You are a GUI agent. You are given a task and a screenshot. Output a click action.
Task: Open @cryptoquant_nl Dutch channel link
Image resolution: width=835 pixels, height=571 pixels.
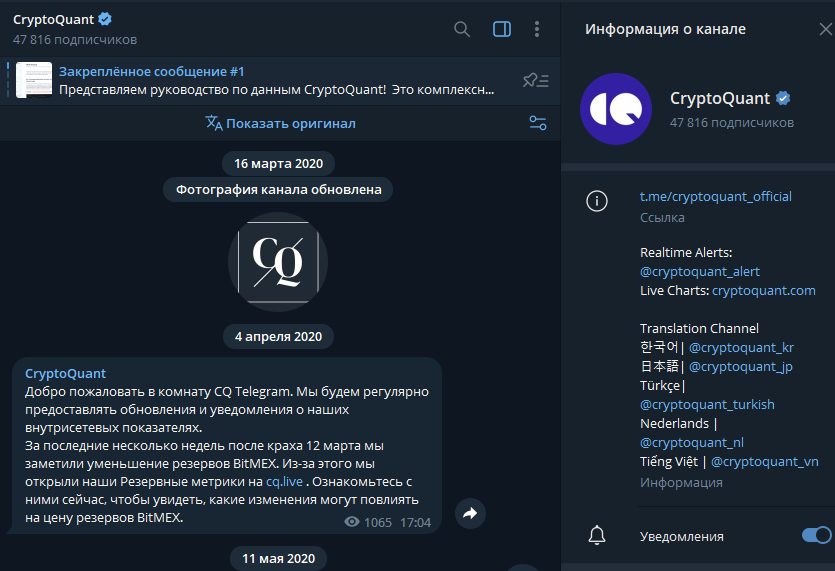(x=692, y=443)
